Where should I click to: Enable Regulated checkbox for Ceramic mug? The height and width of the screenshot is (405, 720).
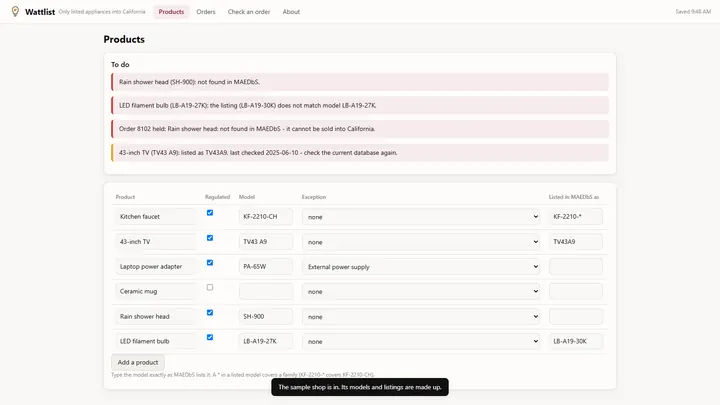tap(210, 287)
